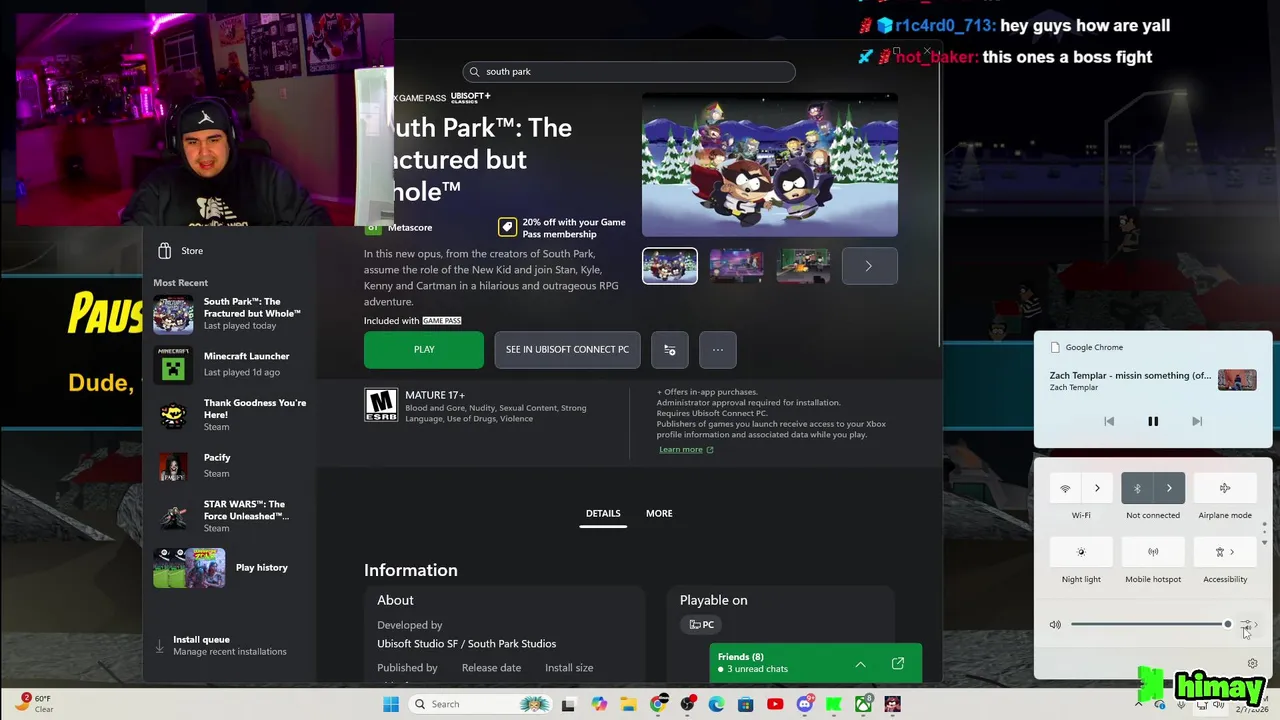Select Minecraft Launcher in Most Recent
Screen dimensions: 1280x720
[x=230, y=364]
